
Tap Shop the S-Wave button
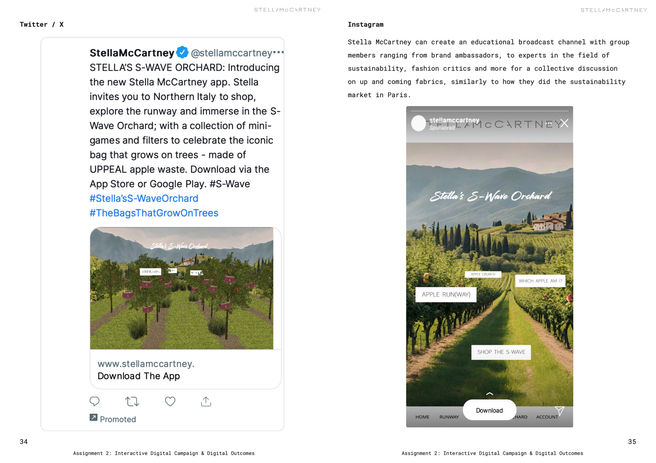(500, 352)
